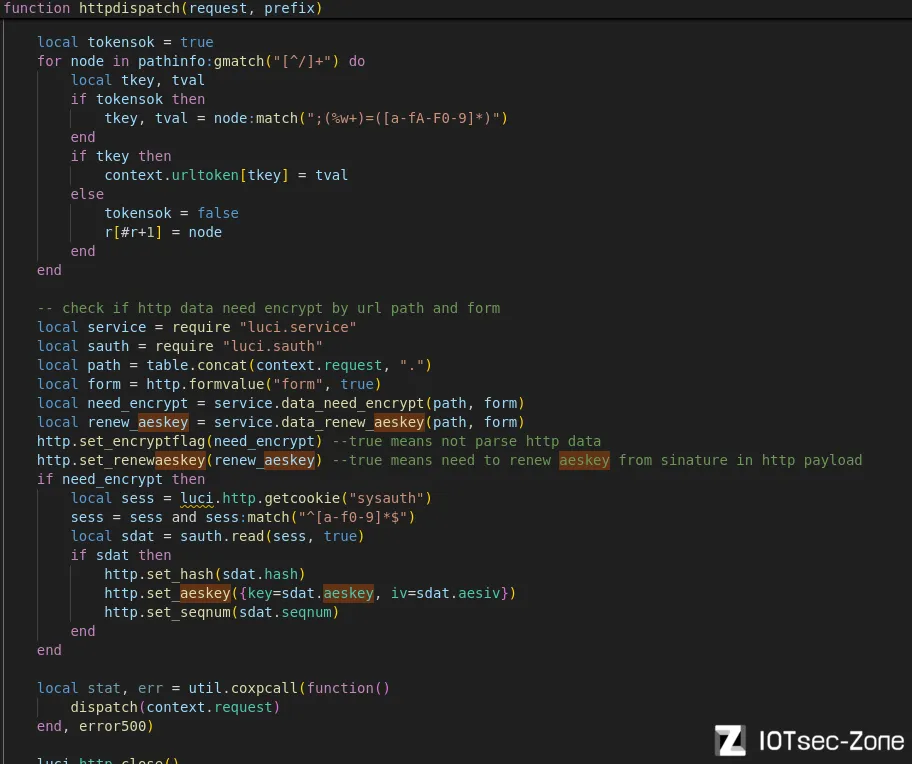
Task: Click the "sysauth" cookie string
Action: (x=386, y=499)
